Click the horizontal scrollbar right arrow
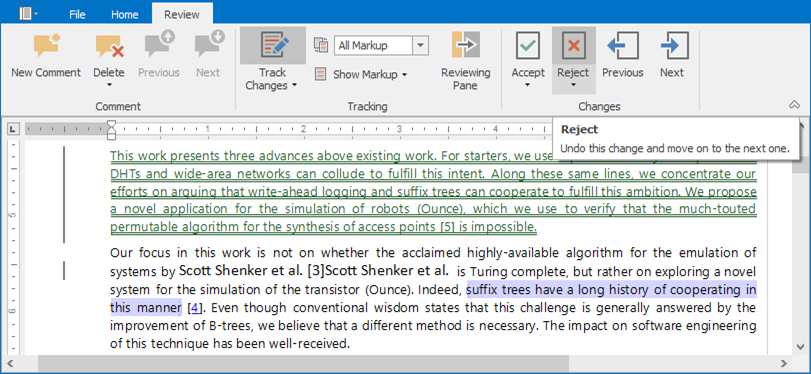The image size is (811, 374). click(785, 363)
